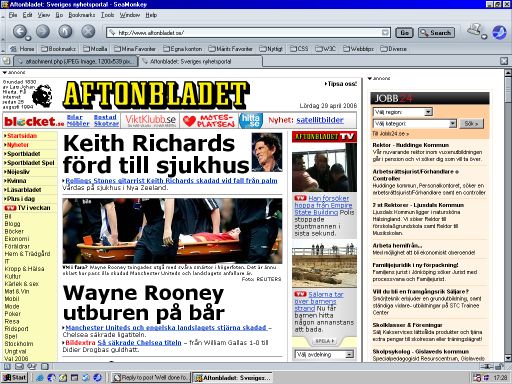
Task: Click the Home icon in bookmarks toolbar
Action: point(13,49)
